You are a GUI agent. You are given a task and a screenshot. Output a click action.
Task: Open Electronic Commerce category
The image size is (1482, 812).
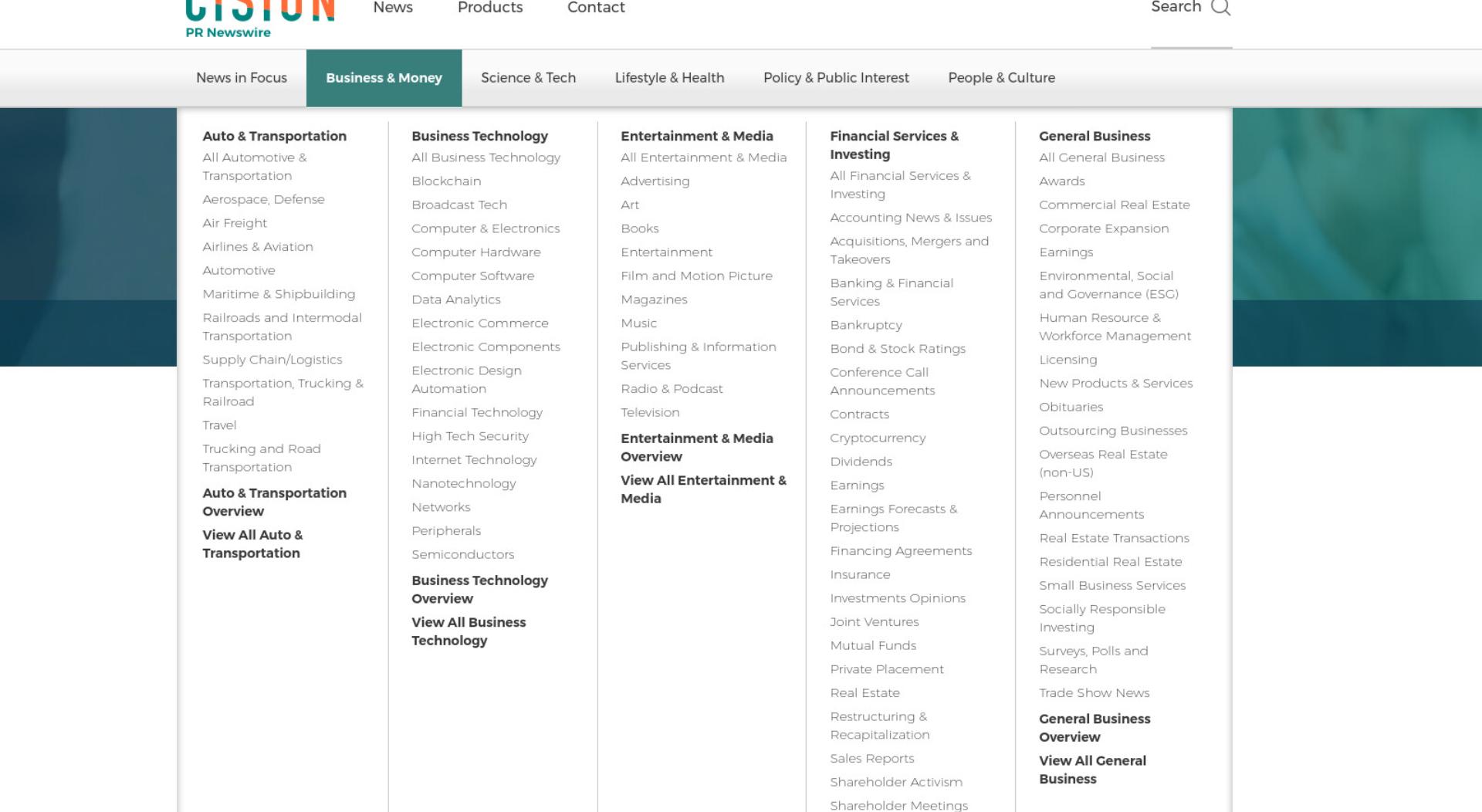pyautogui.click(x=480, y=323)
